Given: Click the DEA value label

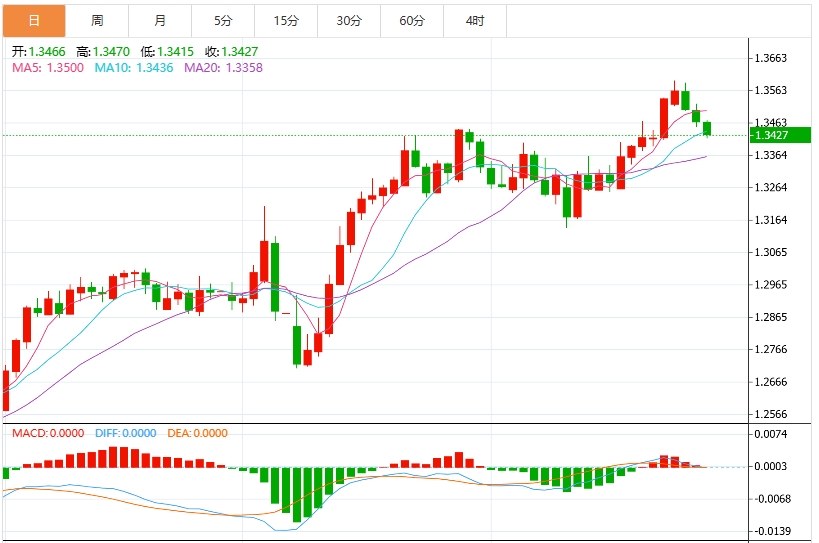Looking at the screenshot, I should tap(196, 433).
